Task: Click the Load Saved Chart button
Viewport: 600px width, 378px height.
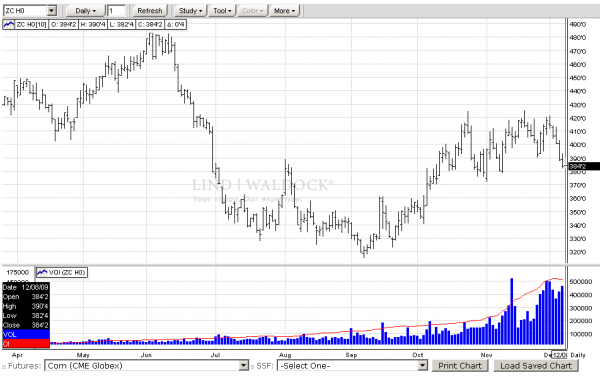Action: pos(536,366)
